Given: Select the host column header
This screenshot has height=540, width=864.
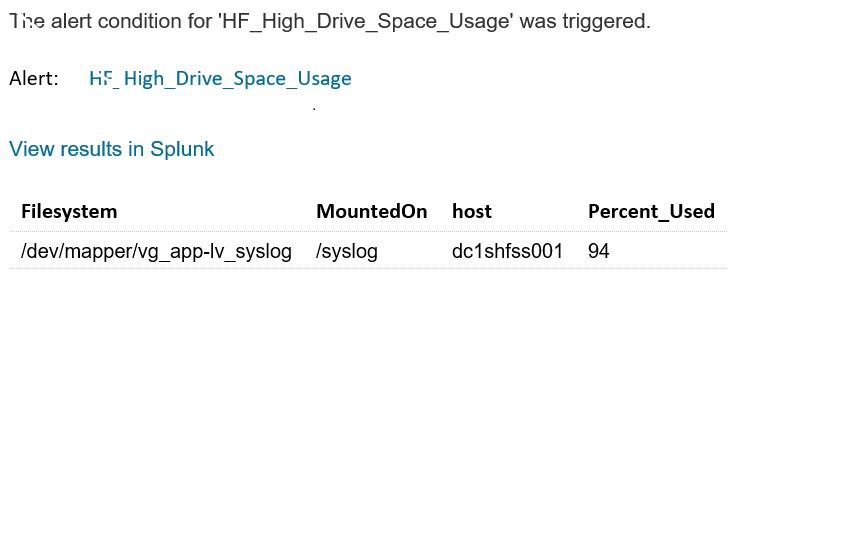Looking at the screenshot, I should (x=472, y=212).
